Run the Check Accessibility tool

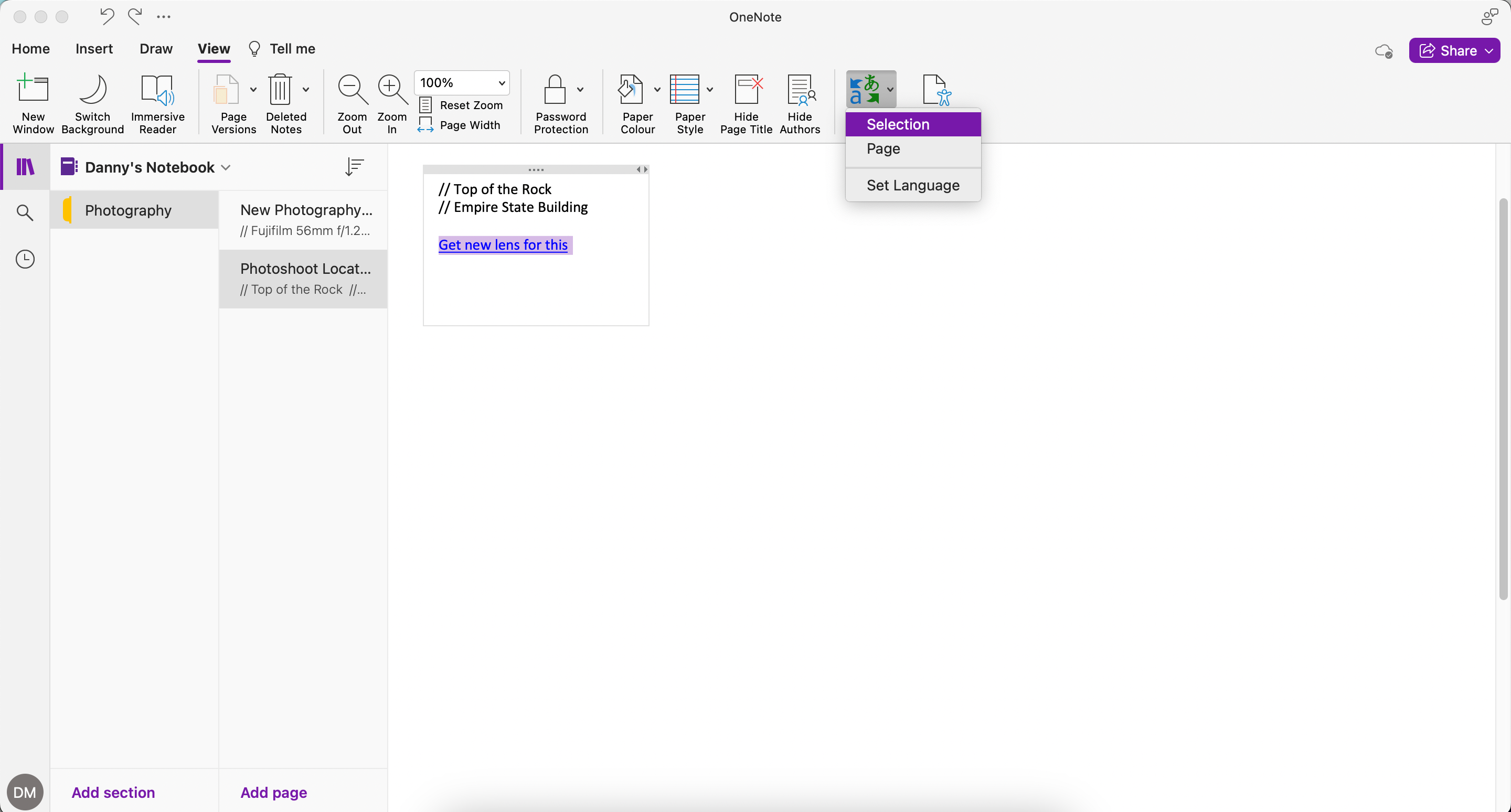click(x=935, y=89)
